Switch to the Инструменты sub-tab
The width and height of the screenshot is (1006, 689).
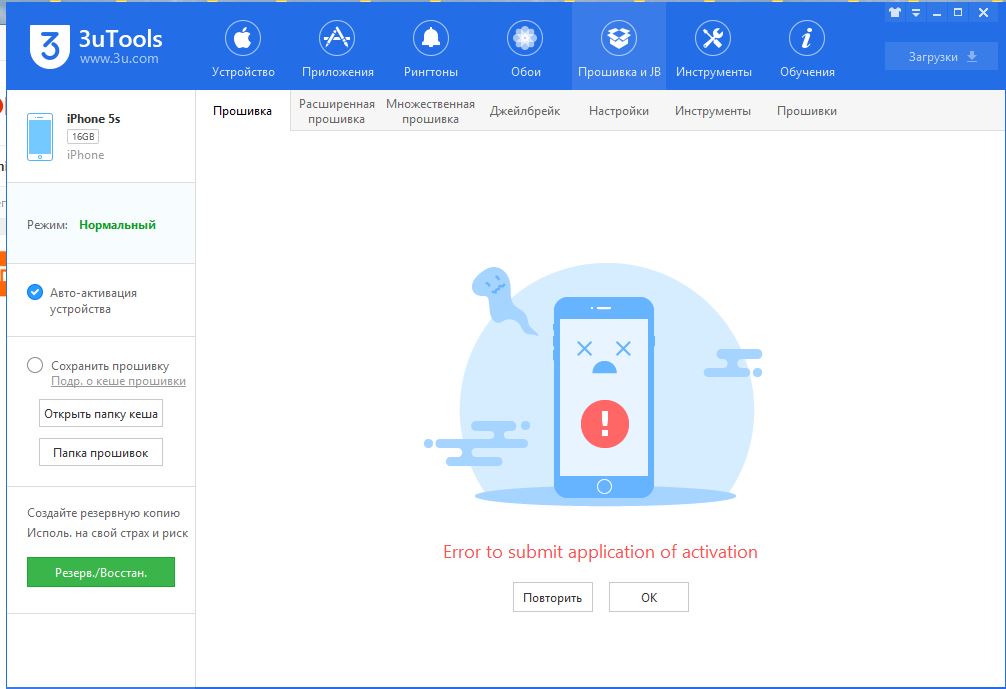coord(713,111)
